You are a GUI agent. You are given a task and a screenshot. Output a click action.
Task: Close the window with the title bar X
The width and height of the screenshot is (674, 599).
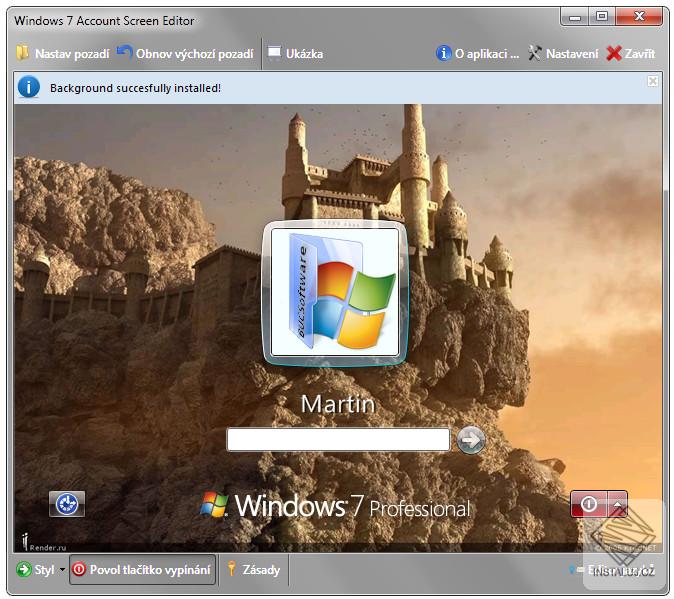click(x=639, y=17)
